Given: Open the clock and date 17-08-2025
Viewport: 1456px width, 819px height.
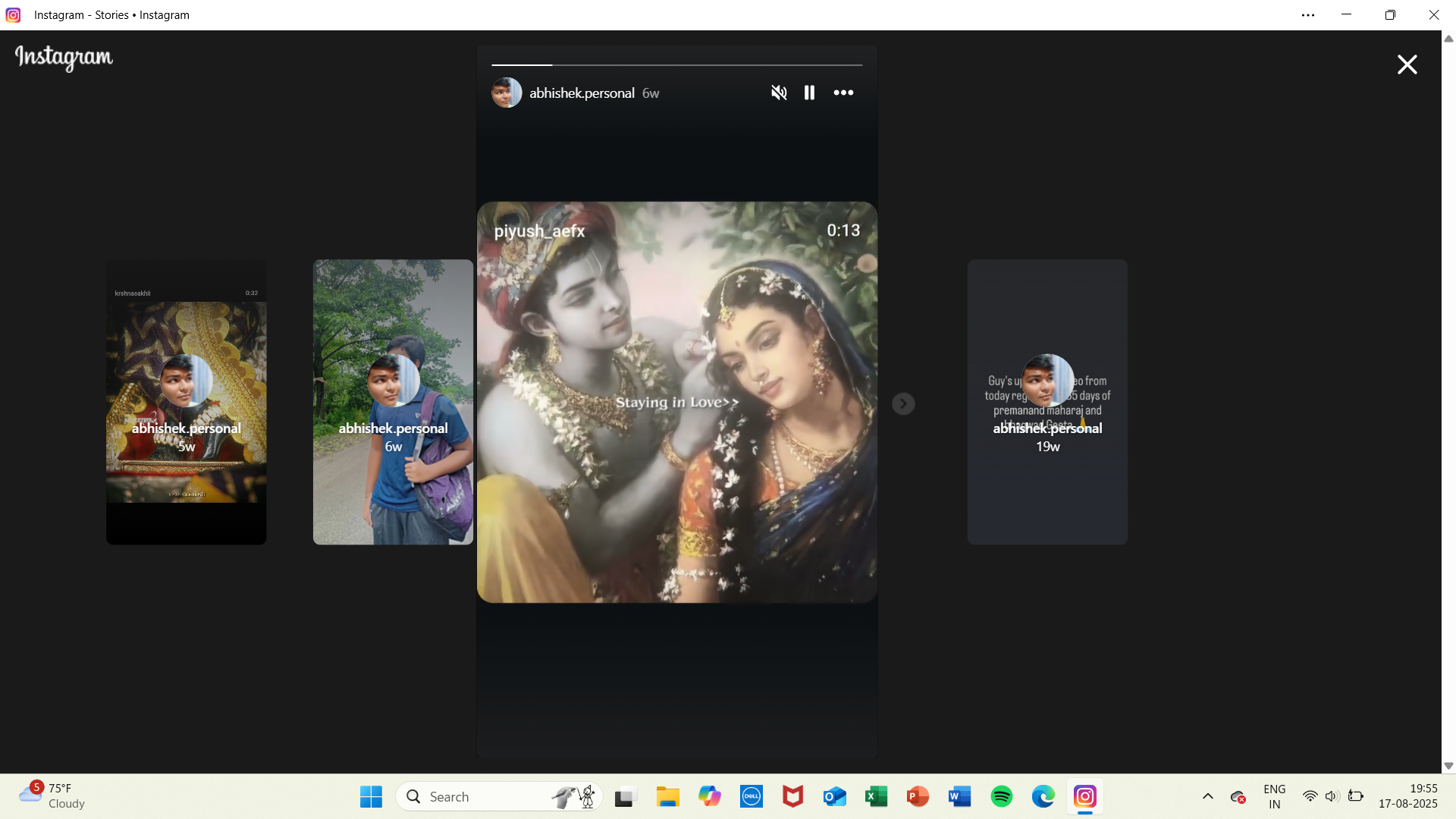Looking at the screenshot, I should (x=1408, y=797).
